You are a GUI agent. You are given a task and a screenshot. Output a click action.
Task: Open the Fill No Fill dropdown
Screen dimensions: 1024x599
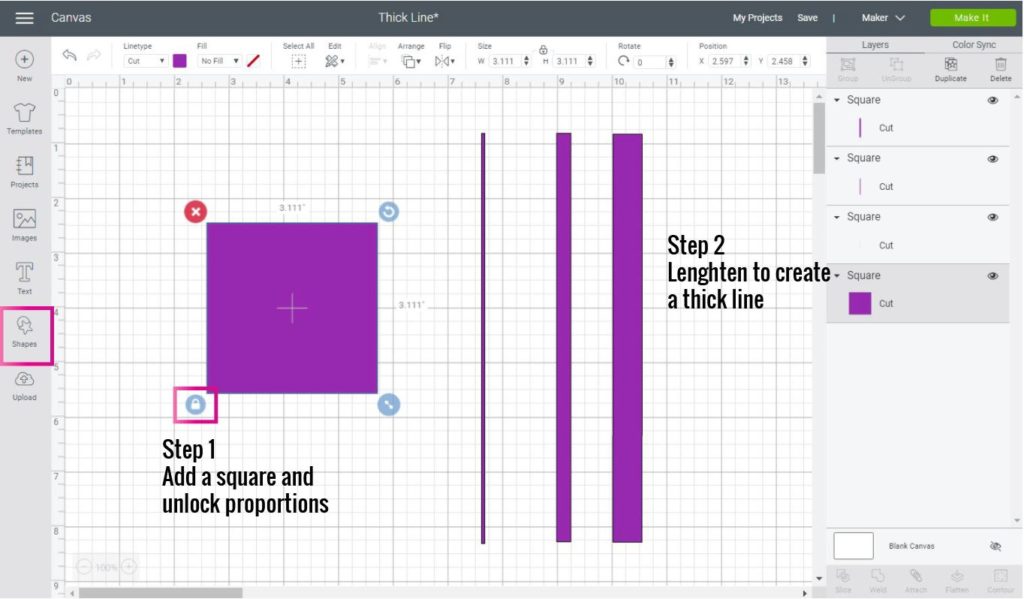tap(219, 61)
